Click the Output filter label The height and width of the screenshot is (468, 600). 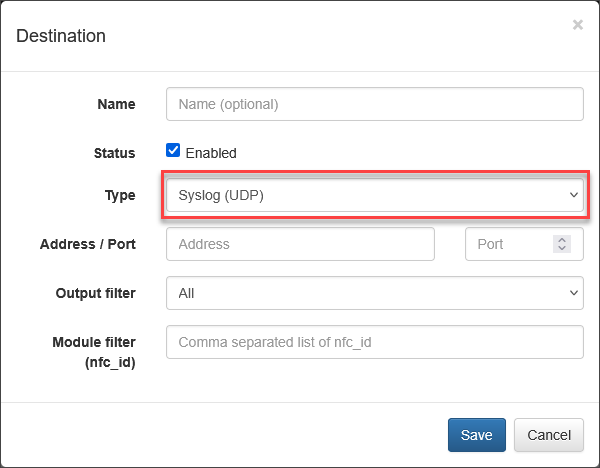[x=96, y=293]
